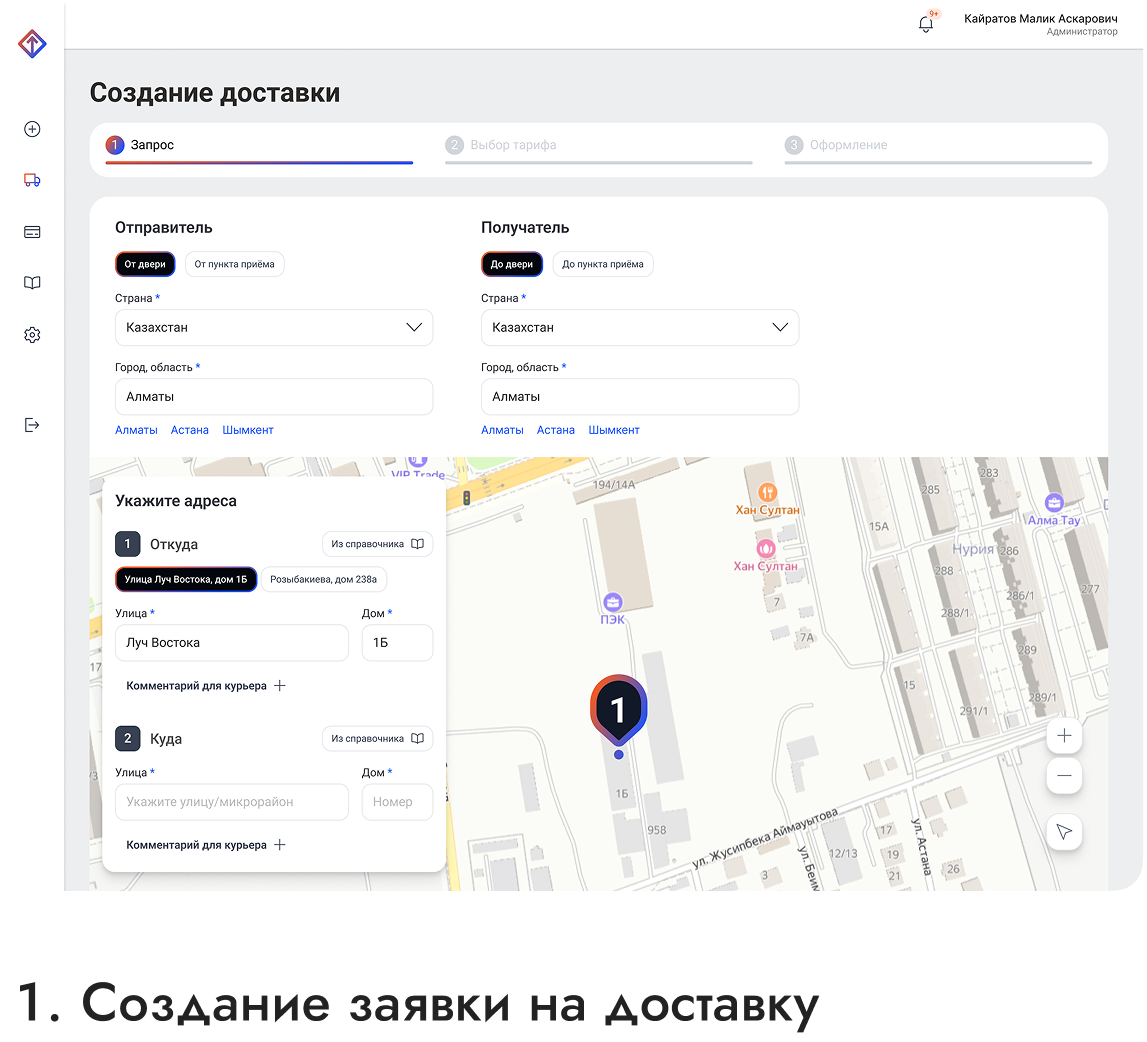
Task: Click the map geolocation arrow button
Action: click(x=1064, y=832)
